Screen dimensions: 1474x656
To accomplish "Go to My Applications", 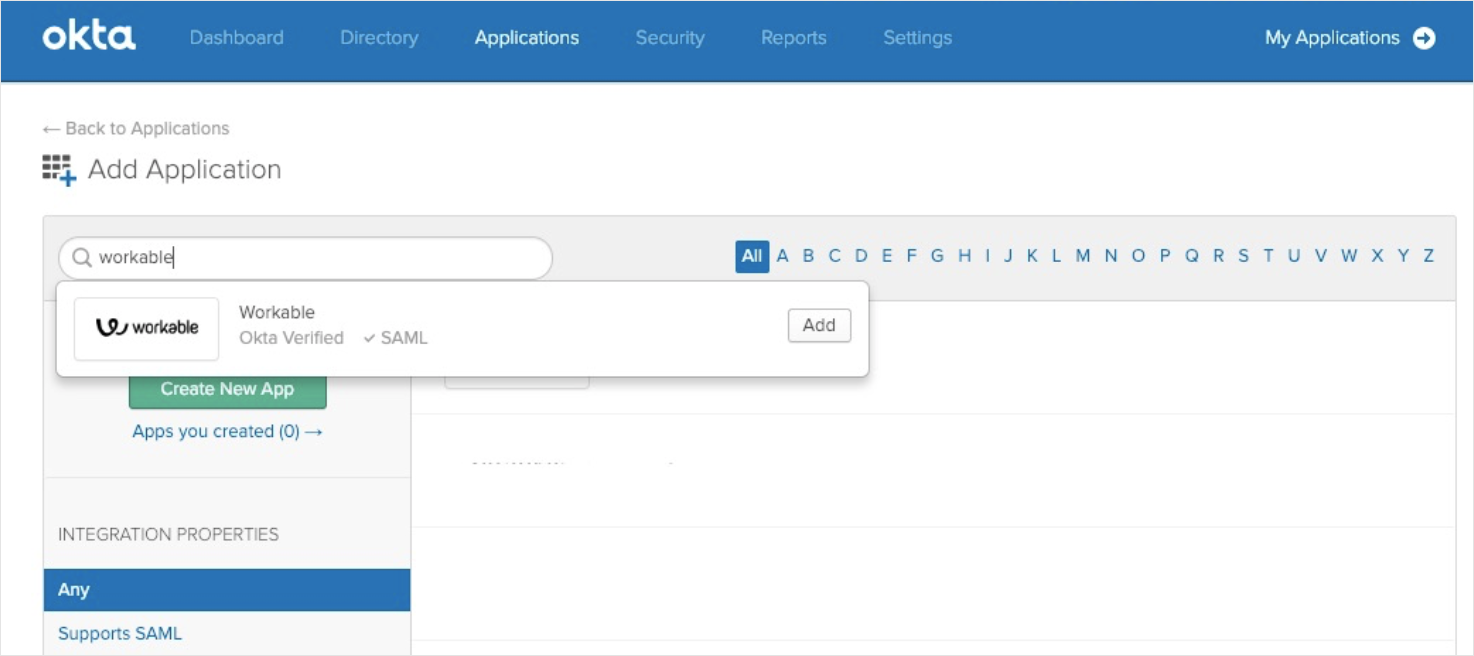I will 1332,38.
